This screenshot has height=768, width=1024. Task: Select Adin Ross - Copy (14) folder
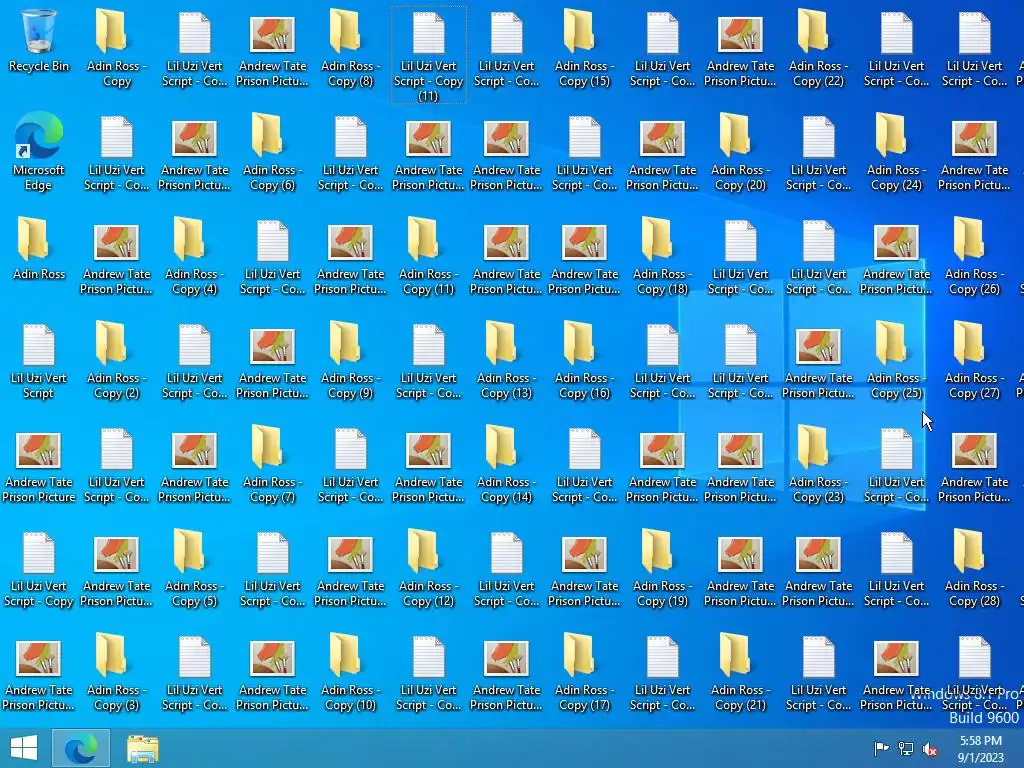coord(506,464)
